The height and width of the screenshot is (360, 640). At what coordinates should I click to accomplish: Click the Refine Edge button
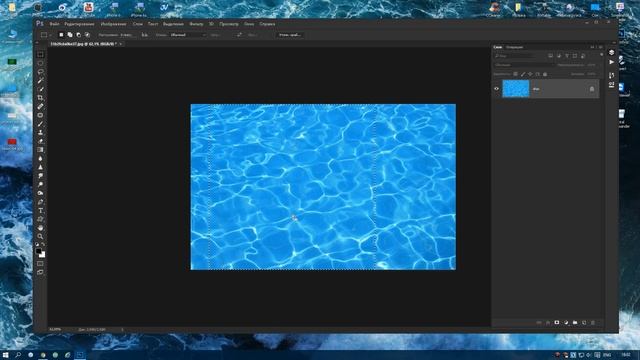click(290, 35)
